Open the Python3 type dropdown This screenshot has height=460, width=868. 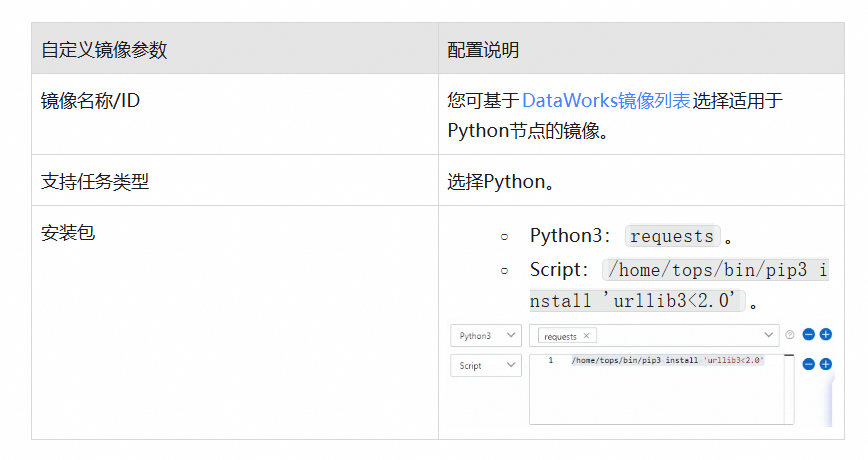485,335
